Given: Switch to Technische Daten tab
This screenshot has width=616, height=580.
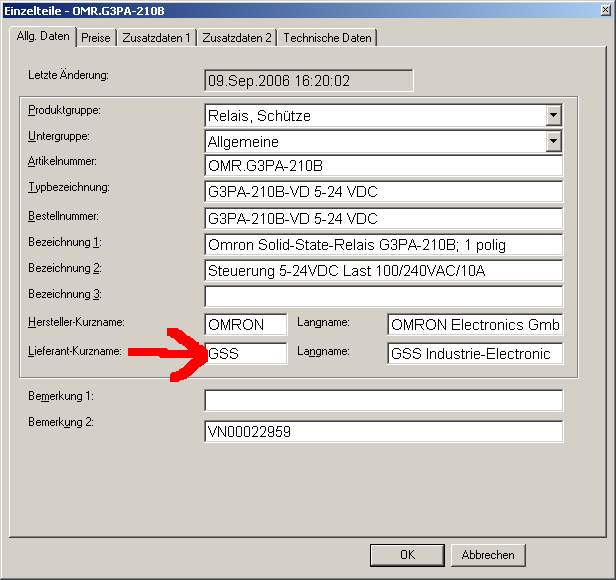Looking at the screenshot, I should pyautogui.click(x=327, y=38).
